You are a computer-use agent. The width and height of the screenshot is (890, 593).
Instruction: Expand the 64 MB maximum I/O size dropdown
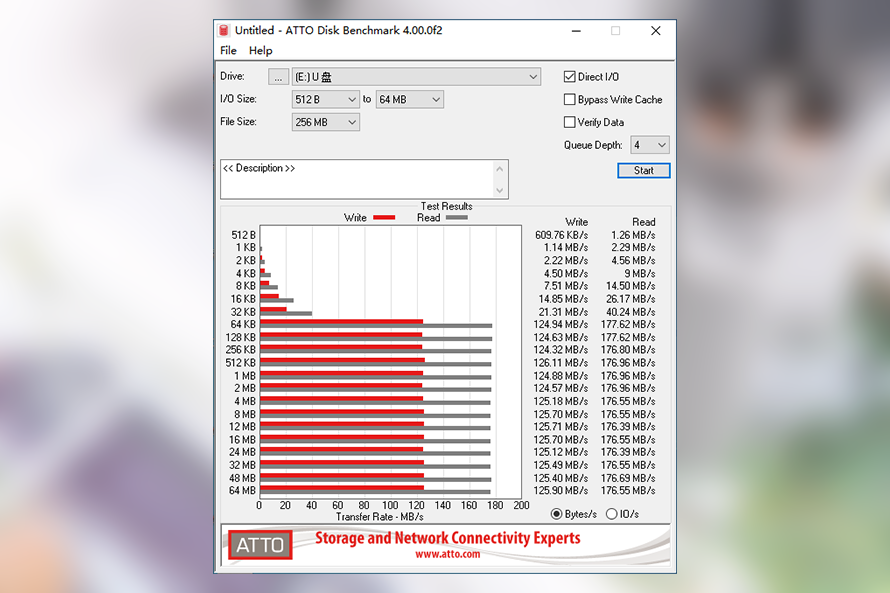pyautogui.click(x=436, y=100)
